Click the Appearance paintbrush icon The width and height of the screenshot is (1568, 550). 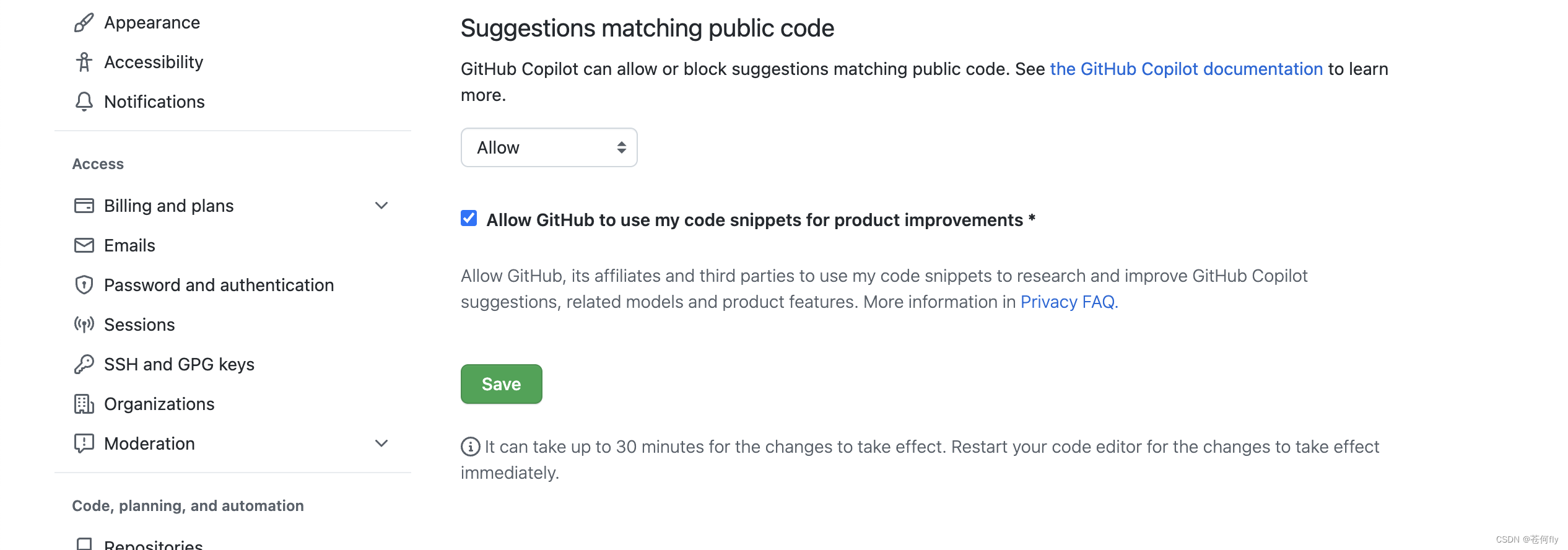pyautogui.click(x=84, y=23)
